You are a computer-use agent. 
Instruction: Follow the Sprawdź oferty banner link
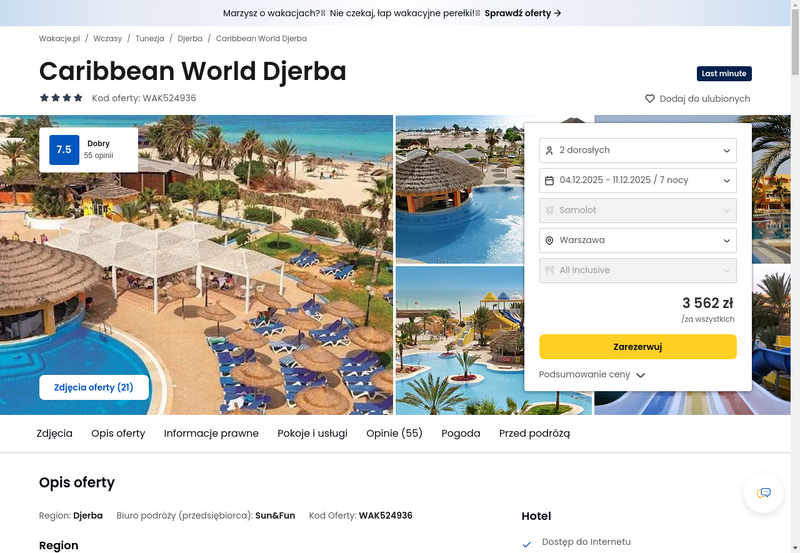523,13
